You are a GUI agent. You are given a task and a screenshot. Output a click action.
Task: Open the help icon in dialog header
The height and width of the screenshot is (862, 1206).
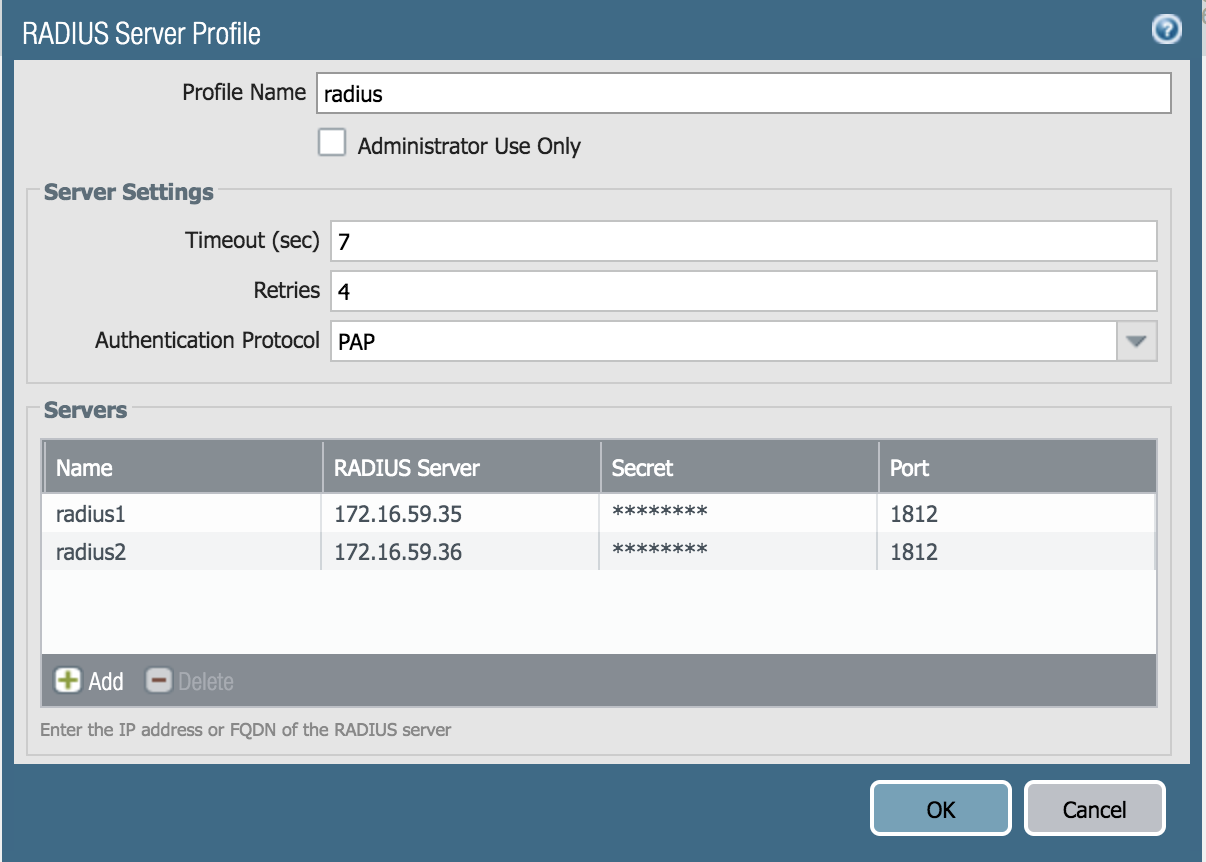click(1166, 32)
